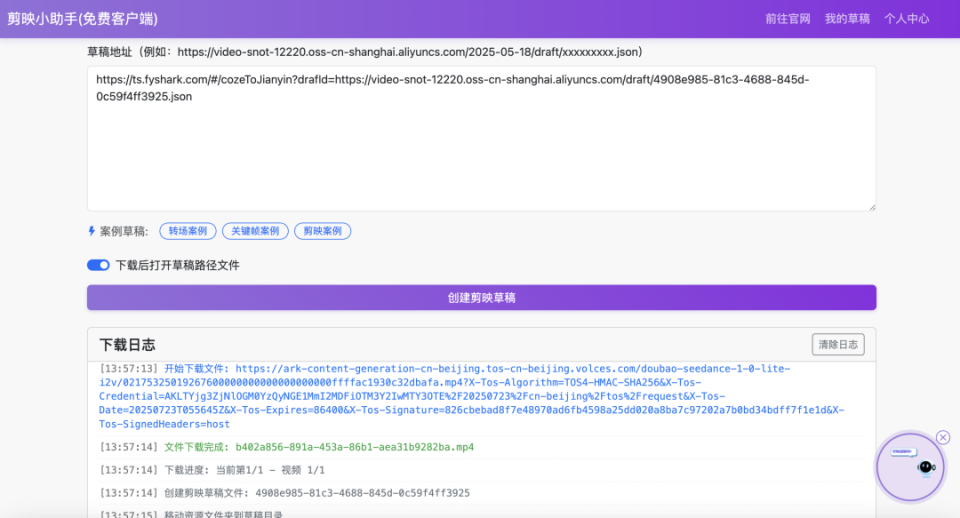Select the 转场案例 sample draft
This screenshot has height=518, width=960.
pos(188,231)
